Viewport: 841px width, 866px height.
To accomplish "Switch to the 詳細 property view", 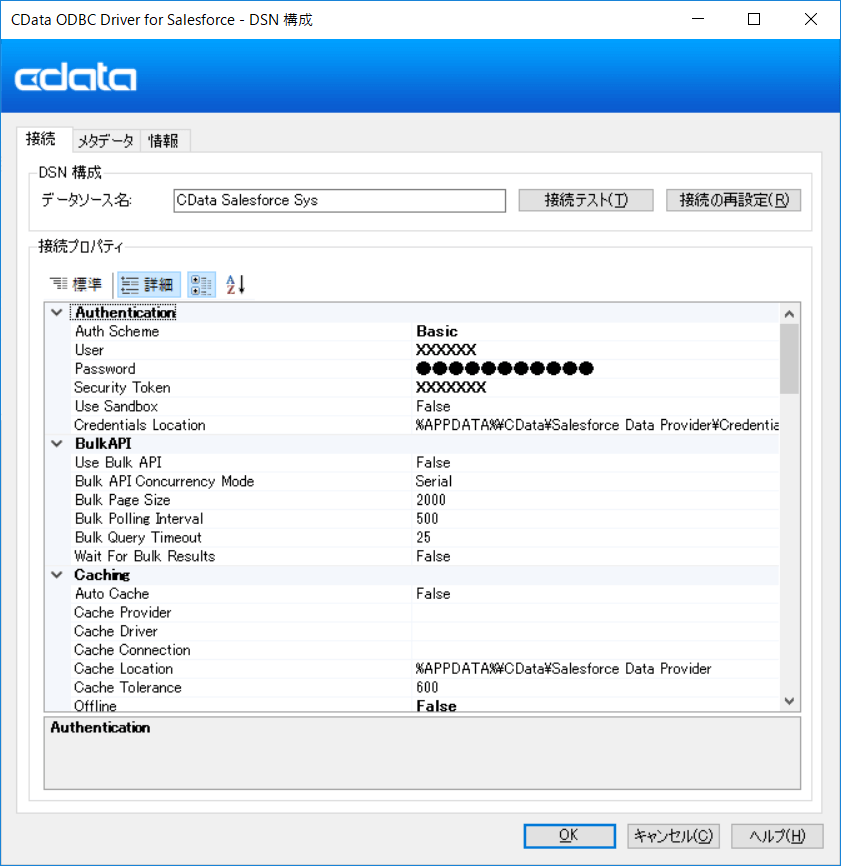I will [148, 284].
